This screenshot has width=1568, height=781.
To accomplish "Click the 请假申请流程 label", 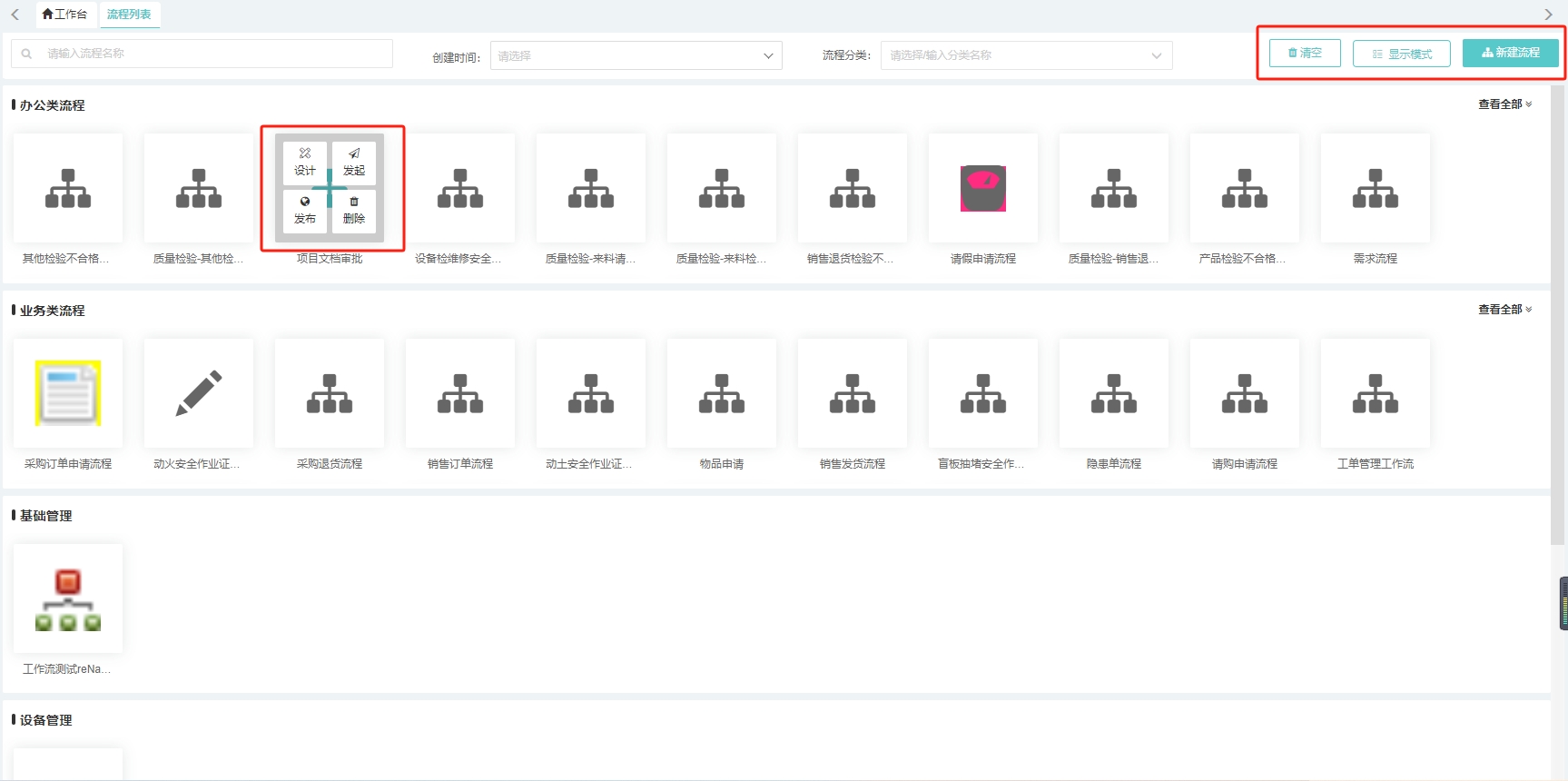I will pyautogui.click(x=983, y=259).
